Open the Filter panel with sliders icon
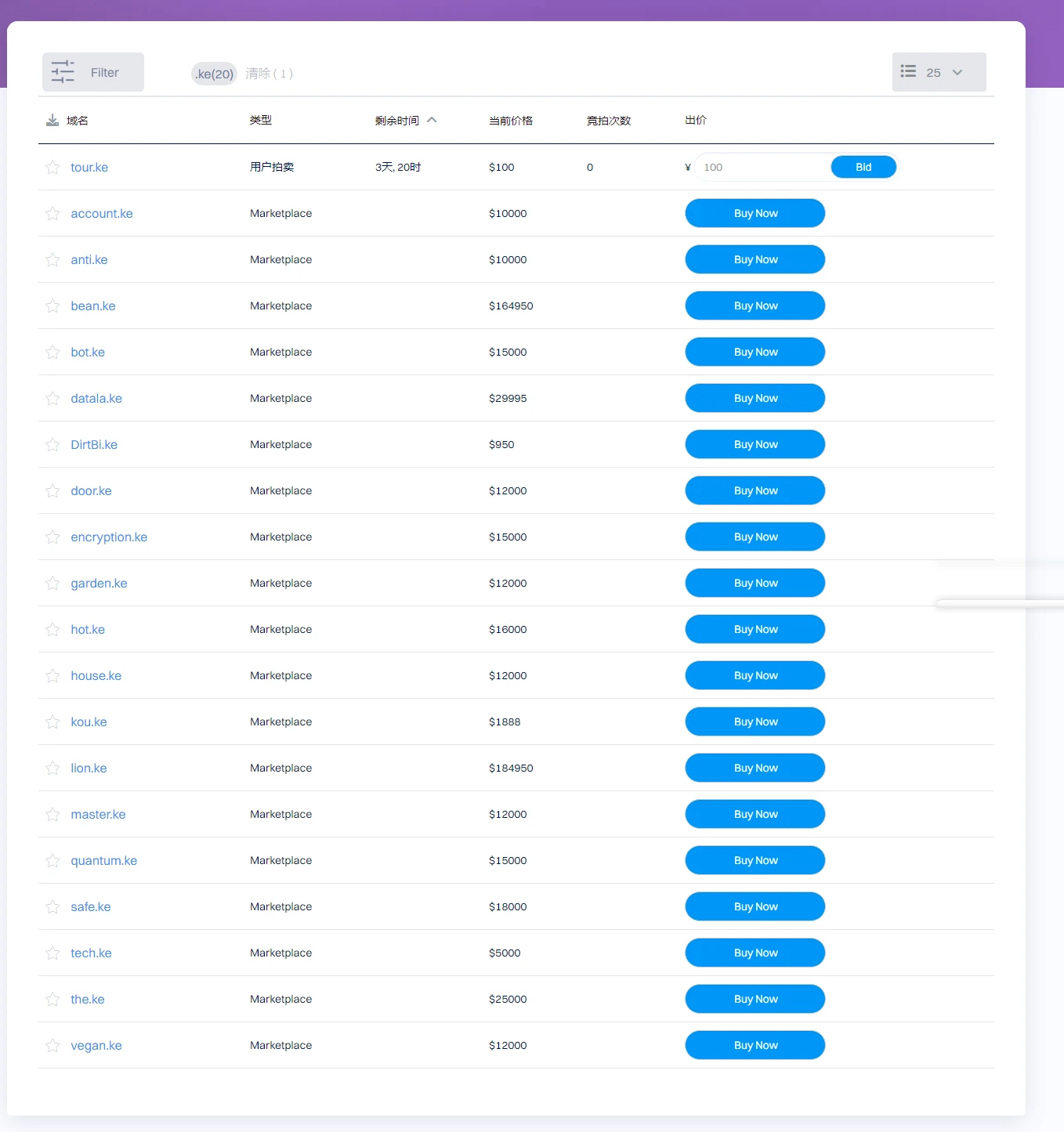This screenshot has width=1064, height=1132. click(92, 72)
